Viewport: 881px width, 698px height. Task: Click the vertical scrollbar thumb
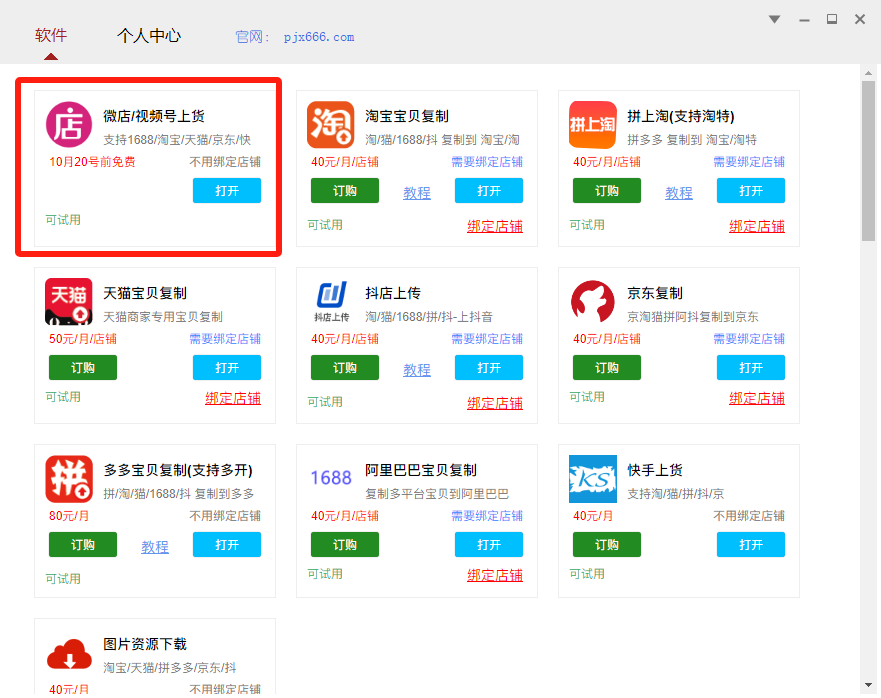(869, 161)
